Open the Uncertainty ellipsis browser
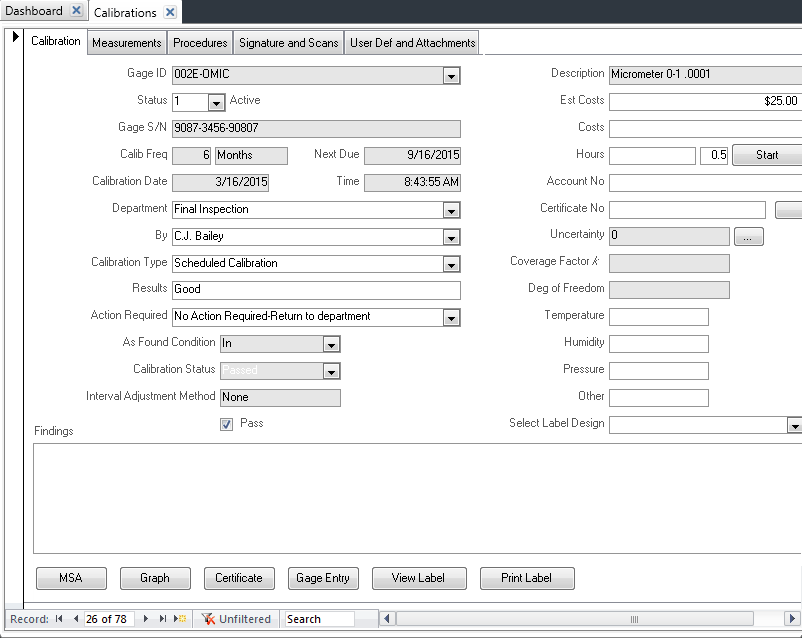The height and width of the screenshot is (638, 802). pyautogui.click(x=748, y=236)
